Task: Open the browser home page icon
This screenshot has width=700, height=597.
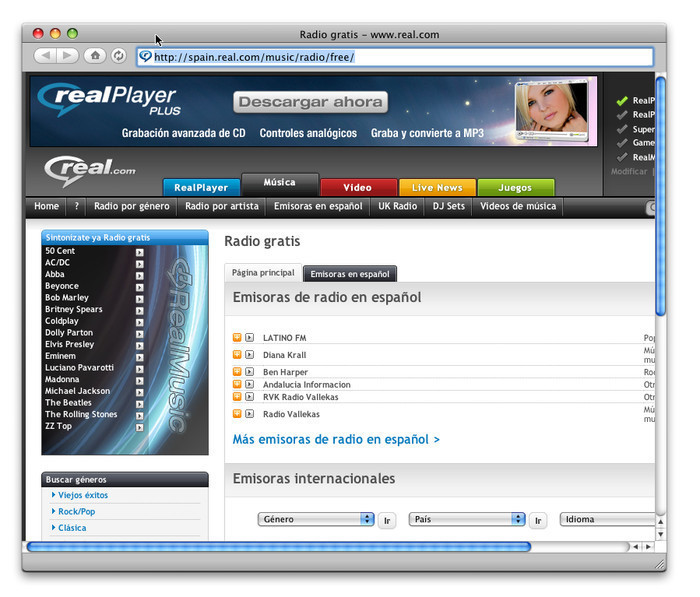Action: (95, 56)
